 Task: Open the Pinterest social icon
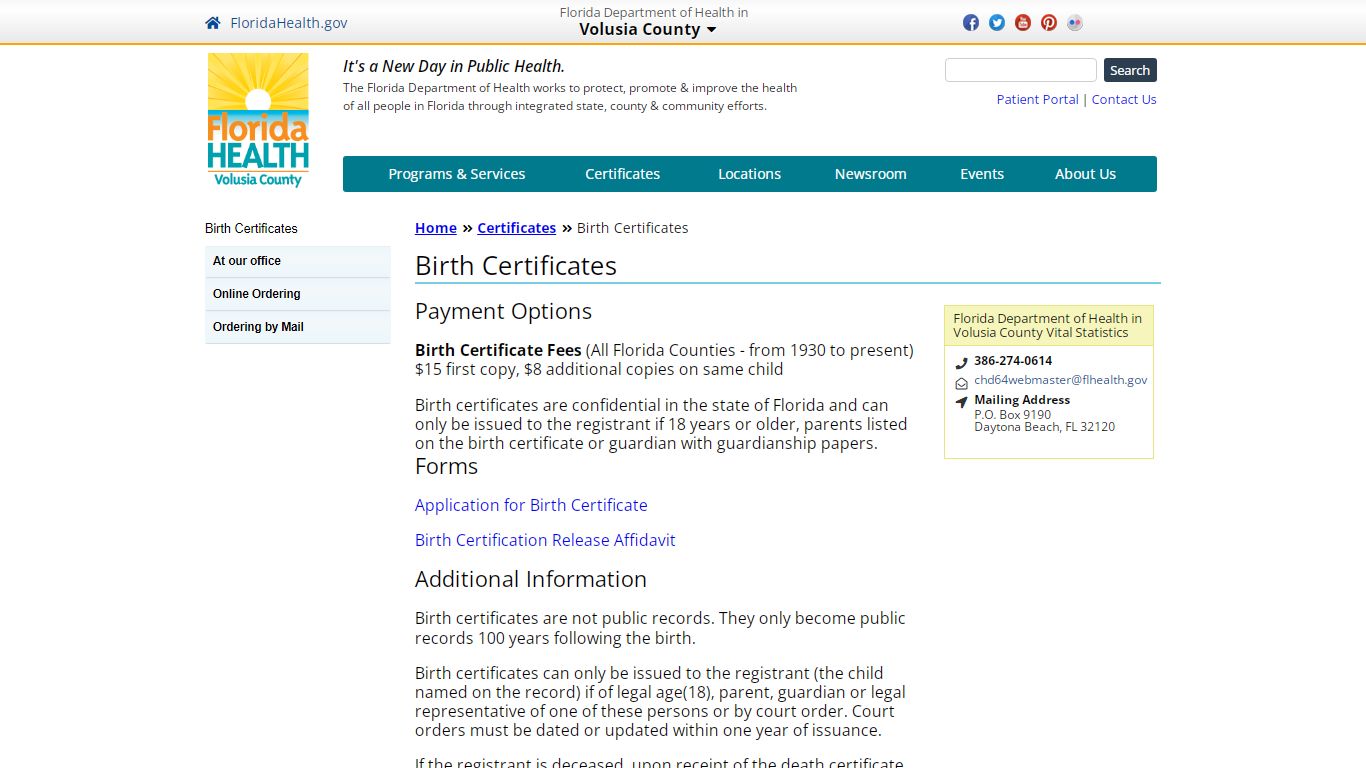coord(1049,23)
